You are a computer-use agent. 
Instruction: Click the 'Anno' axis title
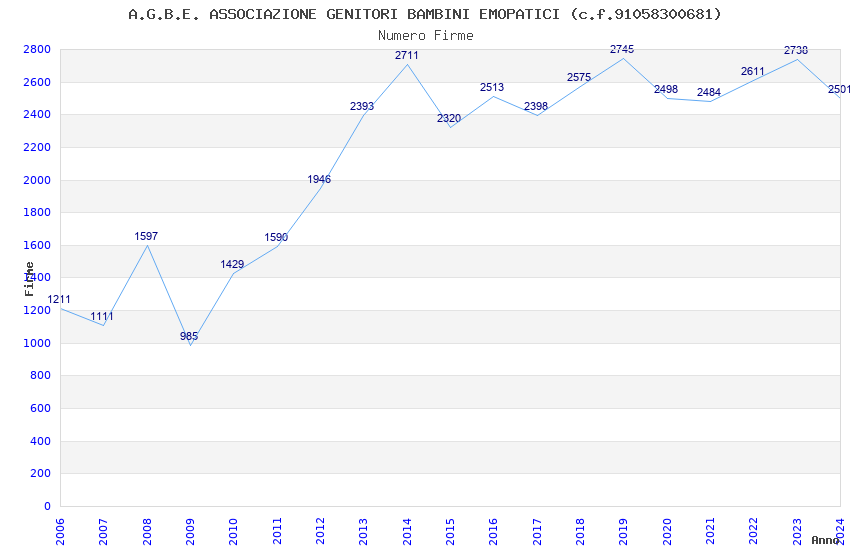pyautogui.click(x=825, y=540)
